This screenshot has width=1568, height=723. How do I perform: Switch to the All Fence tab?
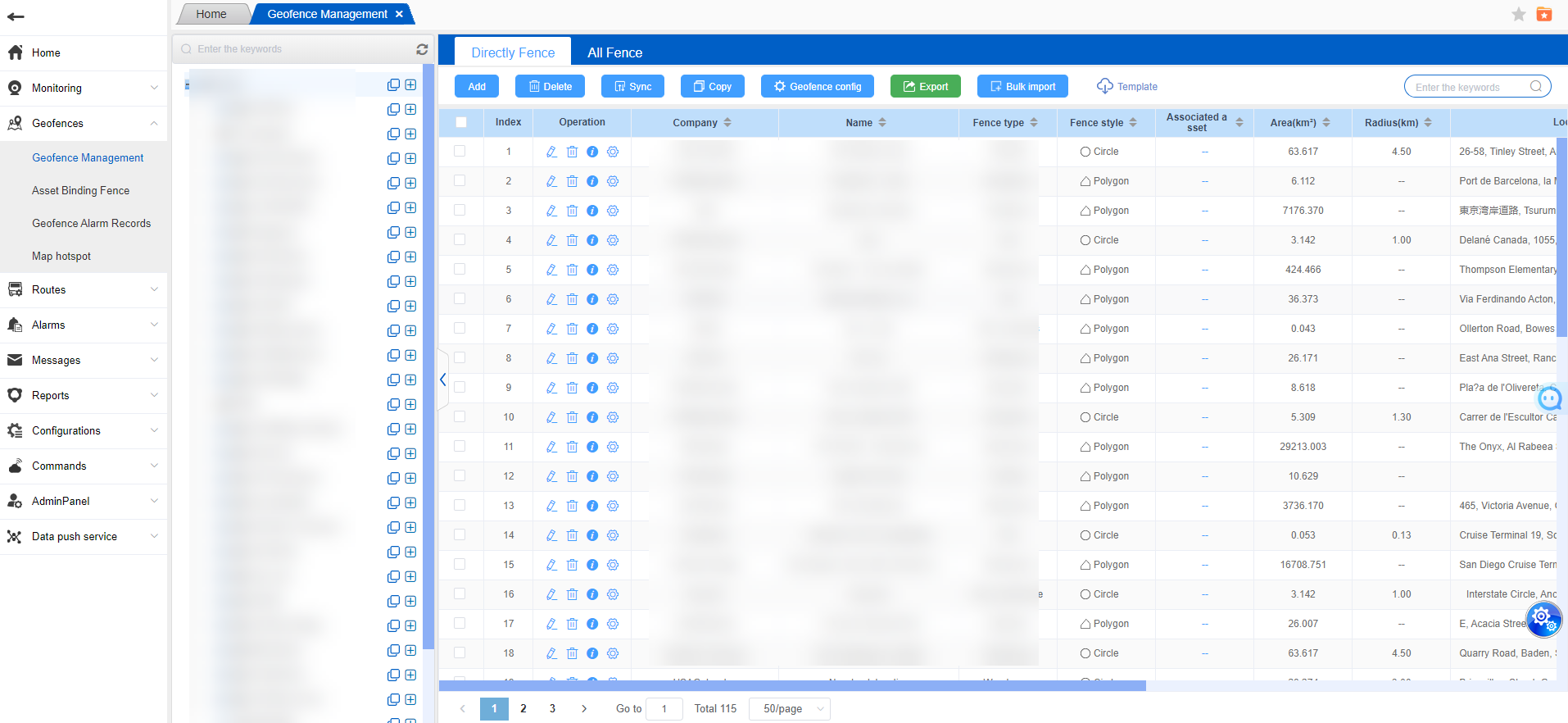point(614,52)
